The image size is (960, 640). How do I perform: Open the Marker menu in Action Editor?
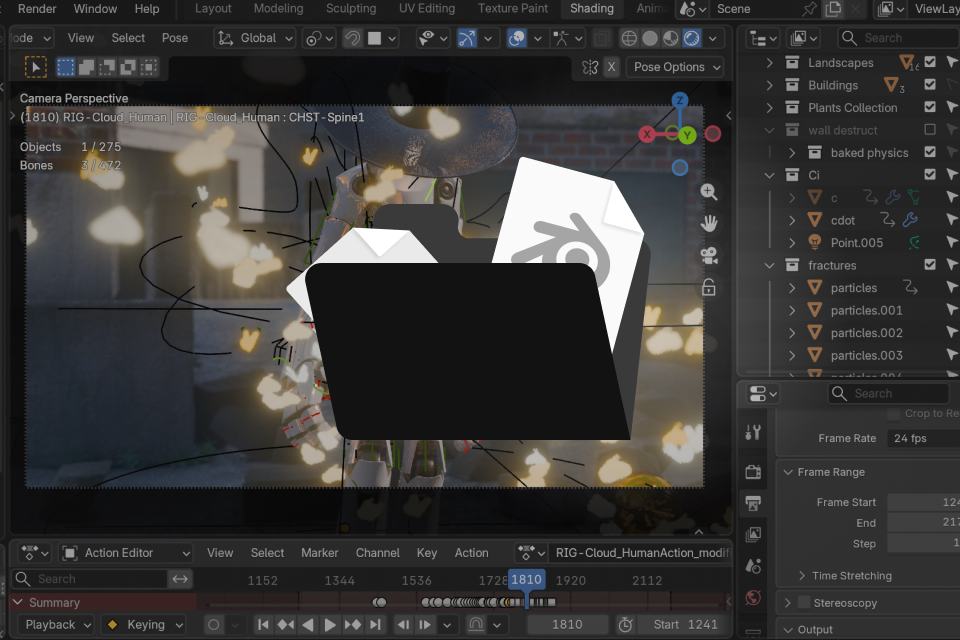tap(320, 553)
